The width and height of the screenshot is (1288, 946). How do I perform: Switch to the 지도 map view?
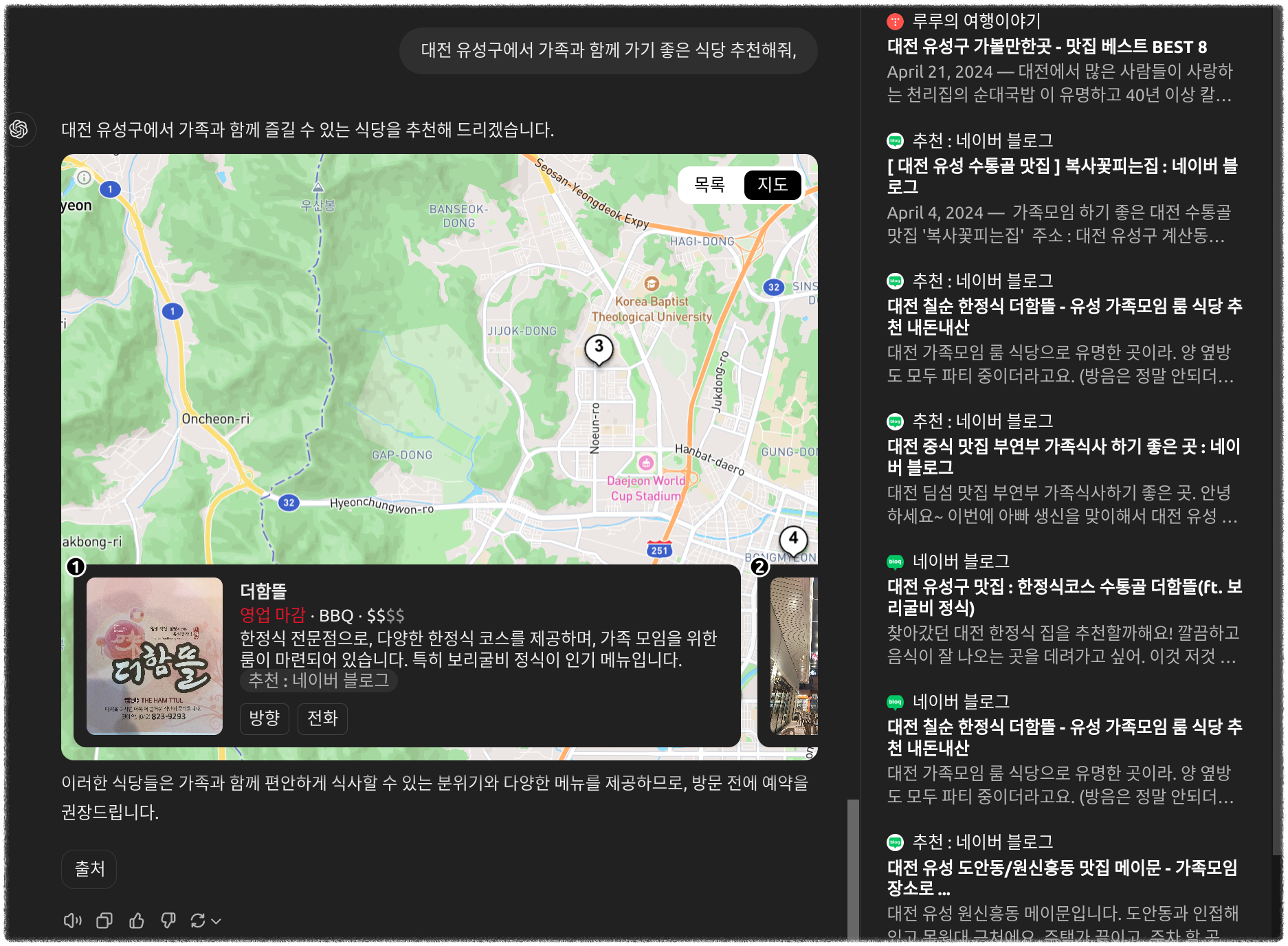pyautogui.click(x=772, y=185)
